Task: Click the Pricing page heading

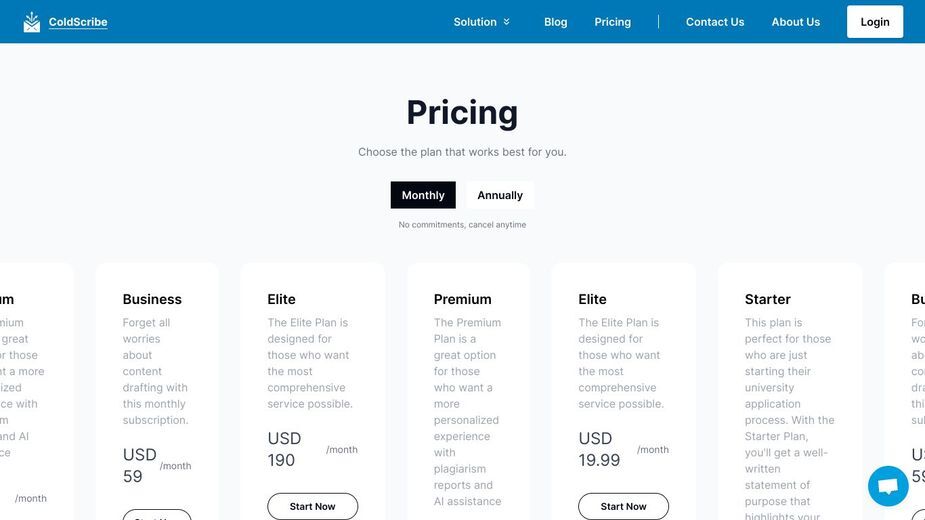Action: (x=462, y=112)
